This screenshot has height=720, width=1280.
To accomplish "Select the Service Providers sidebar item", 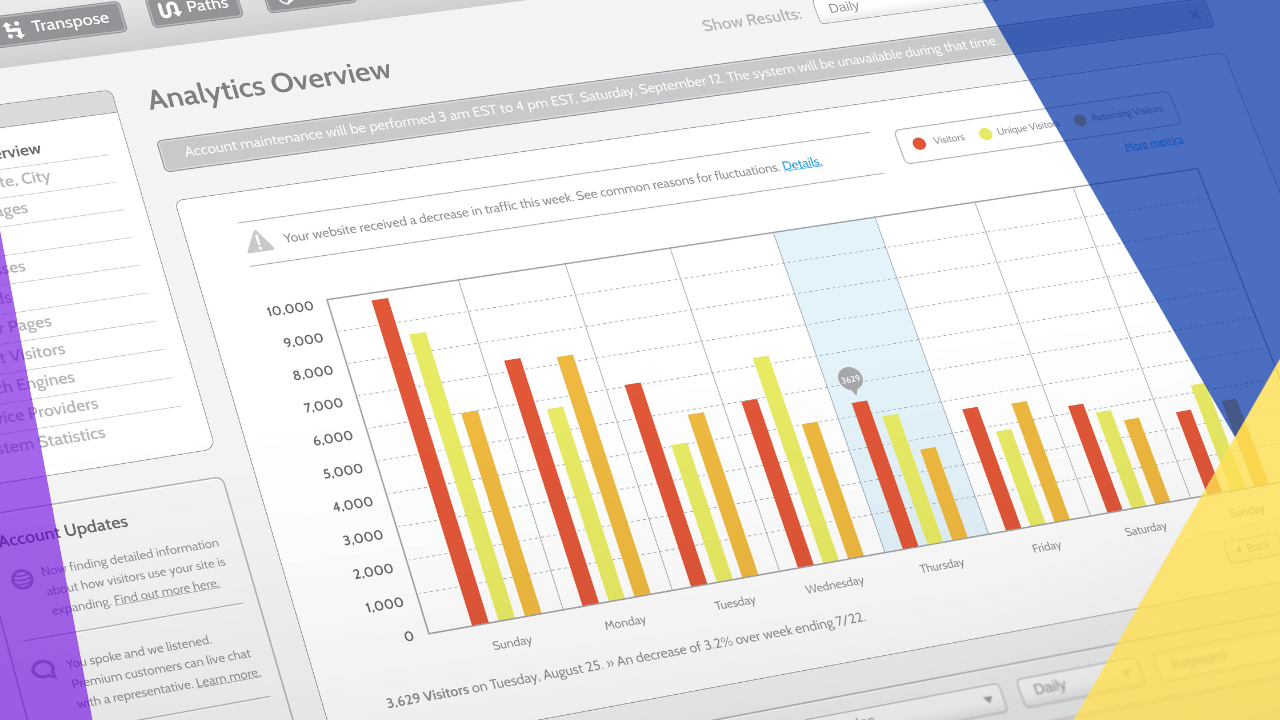I will point(49,410).
